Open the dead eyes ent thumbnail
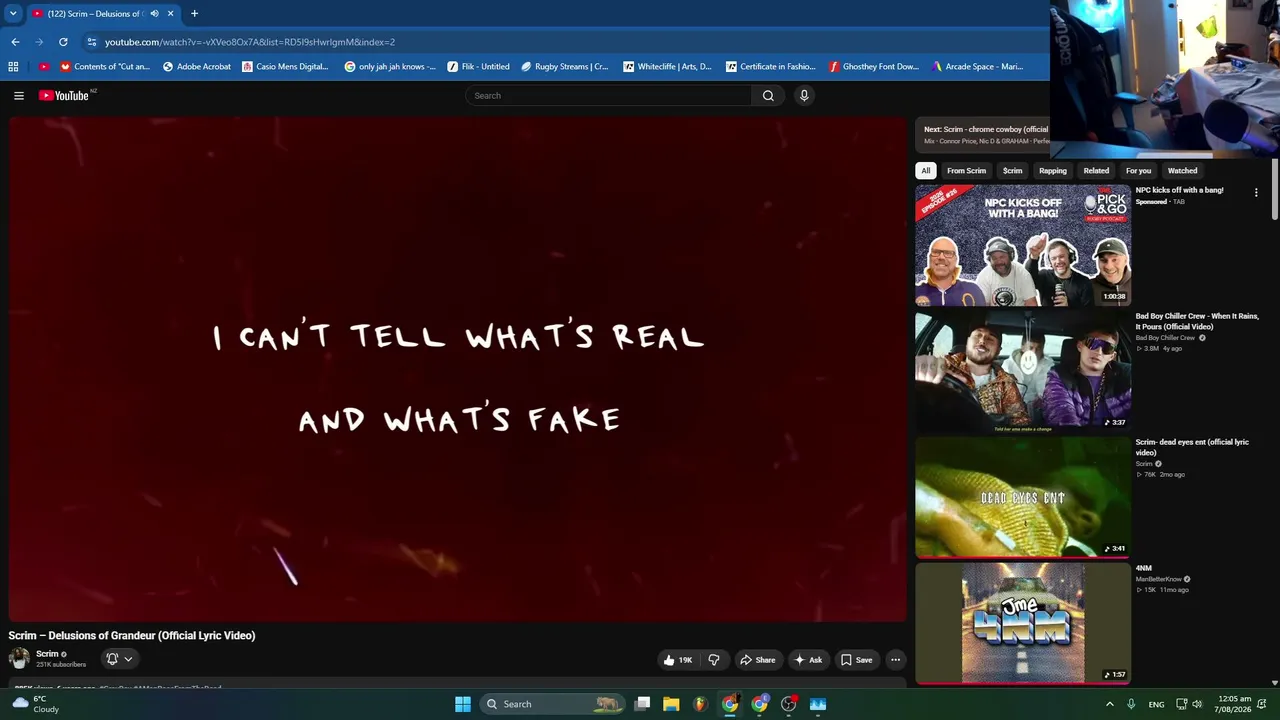Viewport: 1280px width, 720px height. tap(1023, 497)
